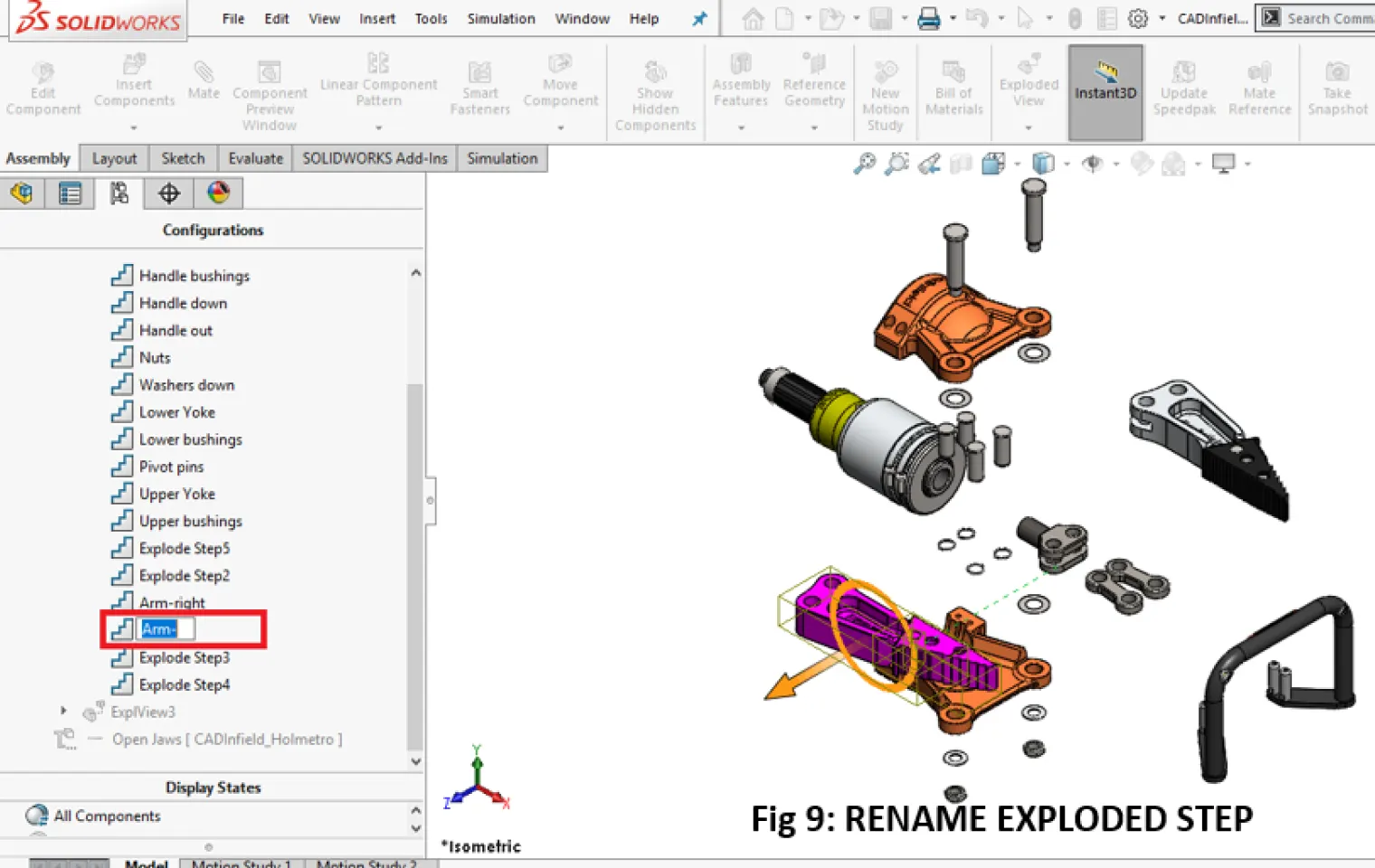Open the dropdown beside View Orientation

[1018, 165]
